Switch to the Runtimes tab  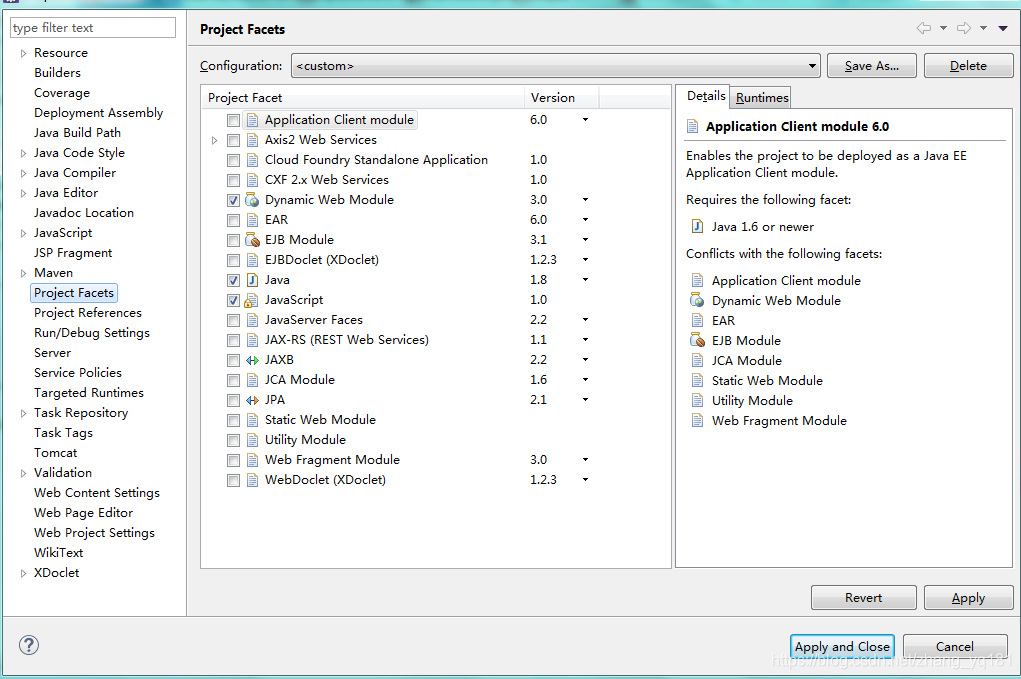(762, 98)
